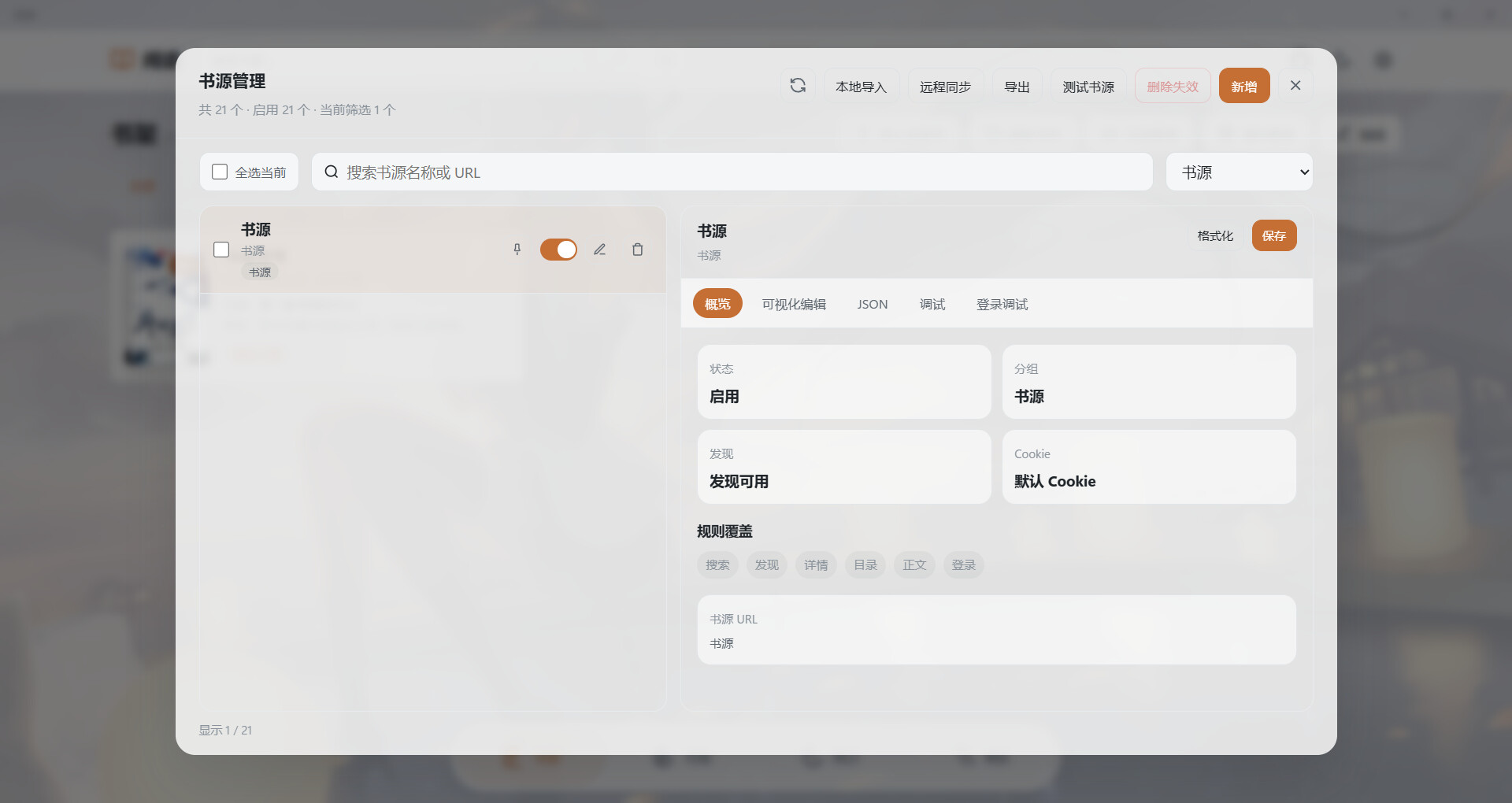
Task: Click the 默认 Cookie card
Action: [1149, 467]
